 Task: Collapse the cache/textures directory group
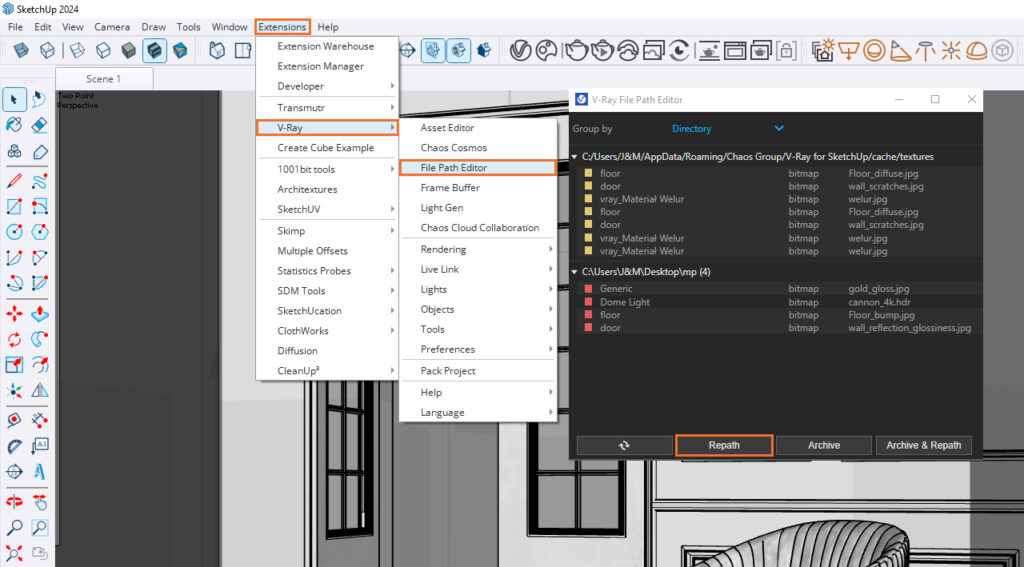[574, 157]
